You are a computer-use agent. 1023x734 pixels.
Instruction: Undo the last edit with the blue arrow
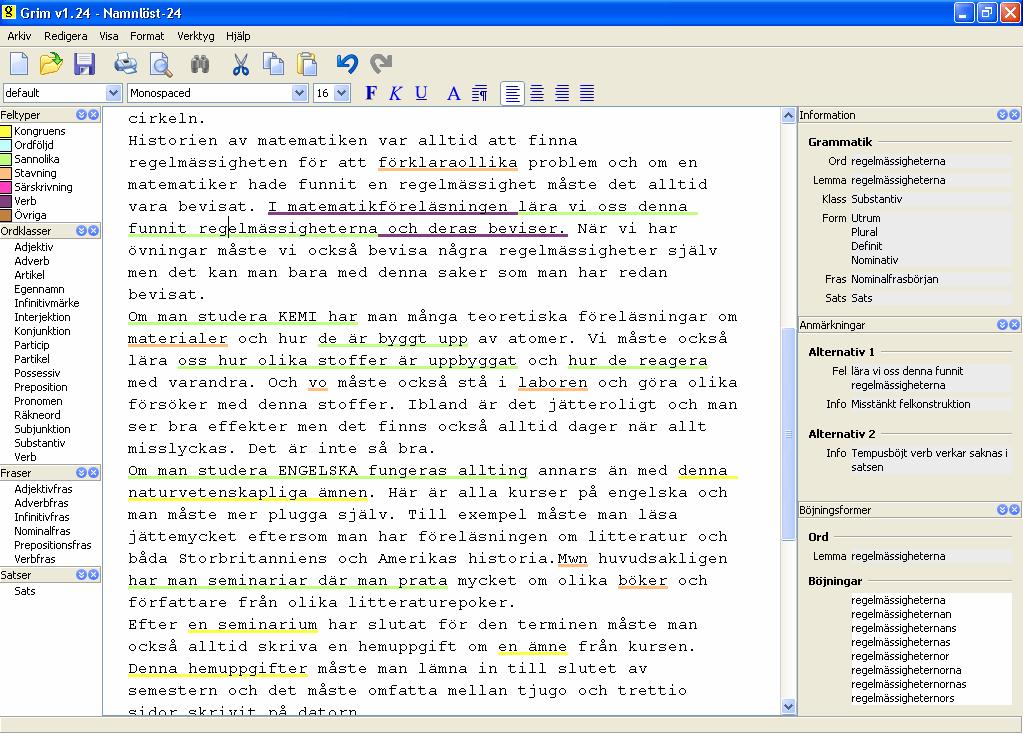click(347, 63)
